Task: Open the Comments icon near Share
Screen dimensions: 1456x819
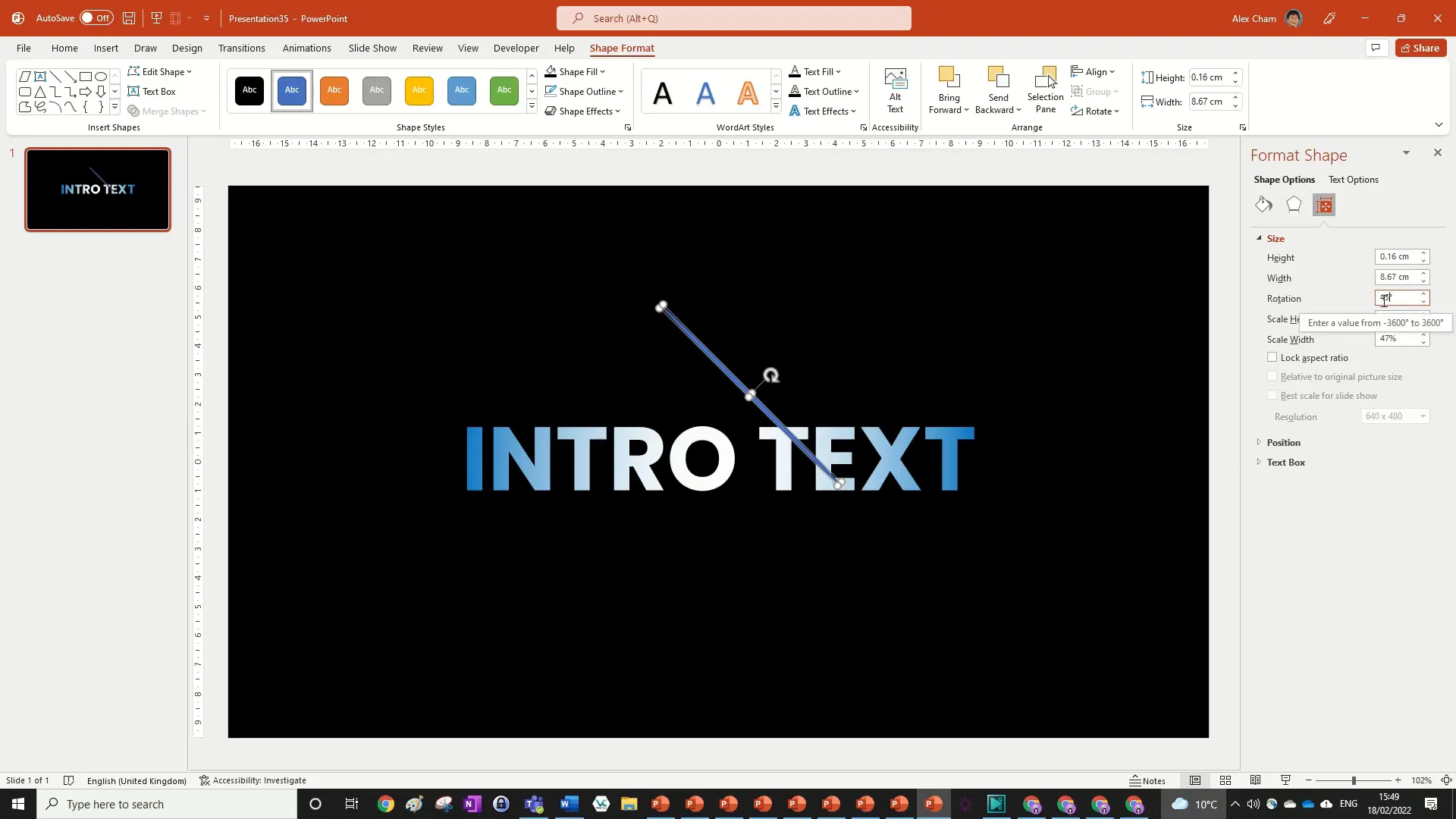Action: [x=1376, y=48]
